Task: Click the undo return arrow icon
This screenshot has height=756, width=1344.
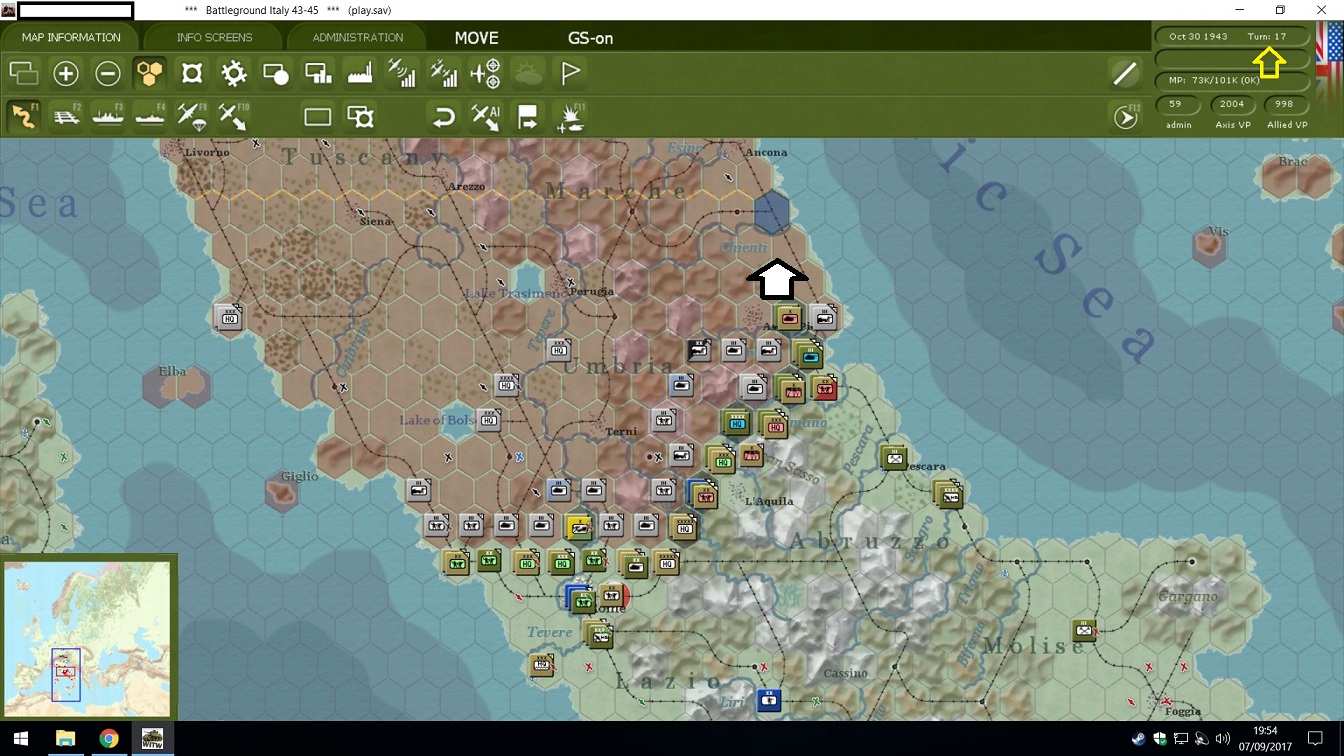Action: tap(443, 117)
